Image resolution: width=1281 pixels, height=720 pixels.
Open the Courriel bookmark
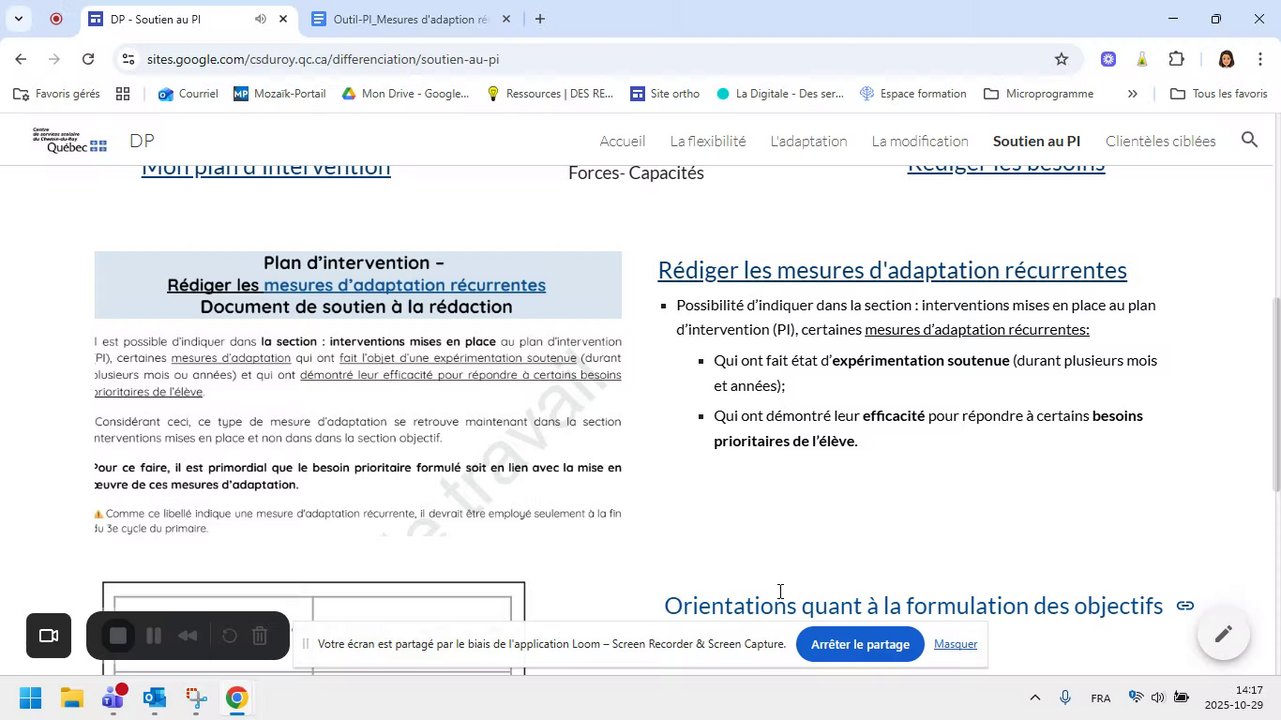(188, 94)
